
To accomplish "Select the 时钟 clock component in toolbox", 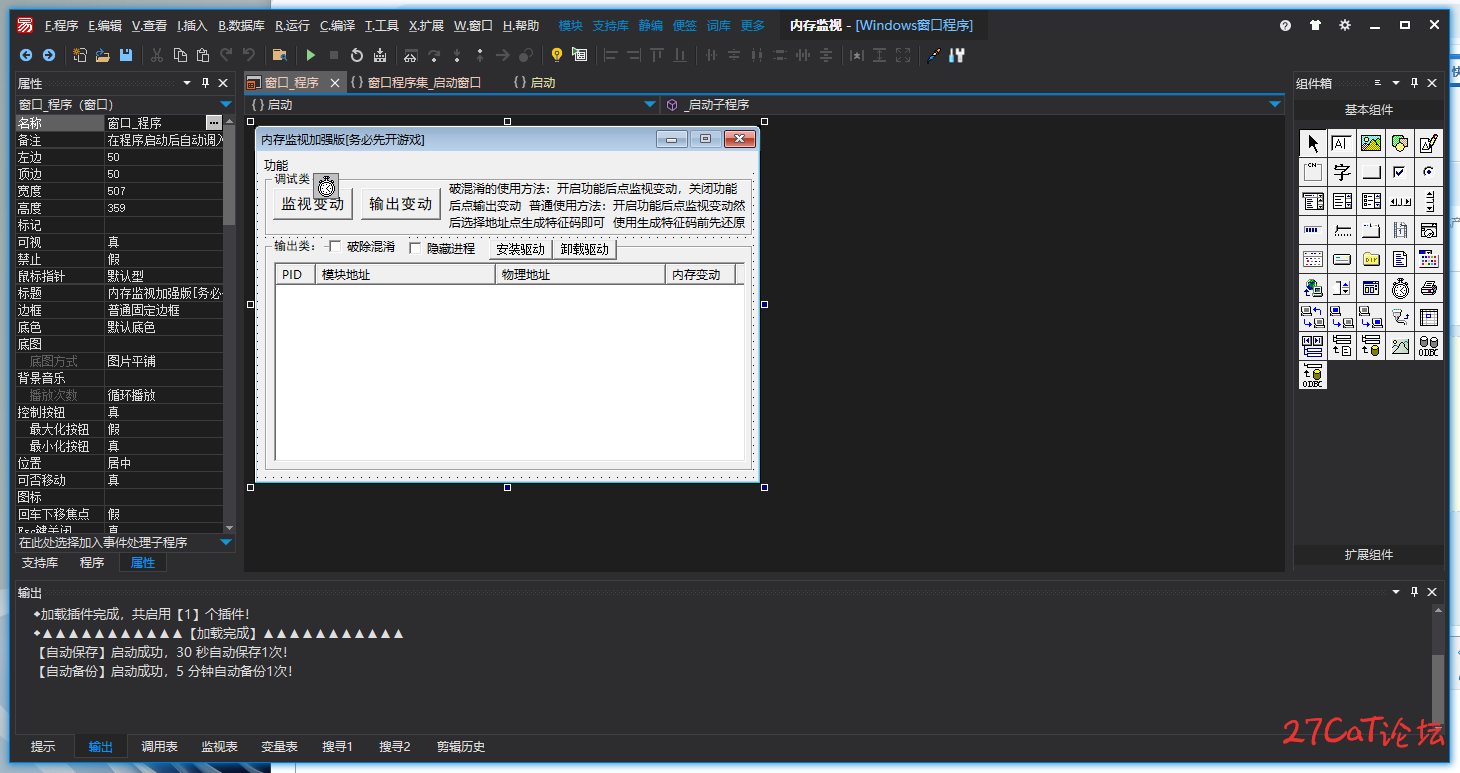I will pos(1400,288).
